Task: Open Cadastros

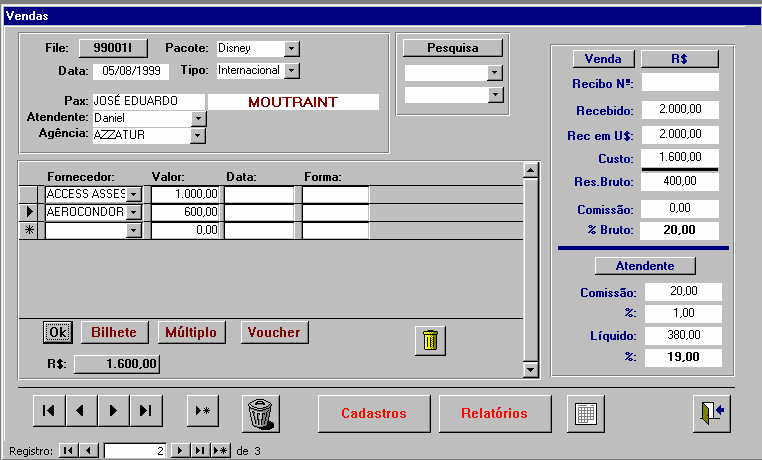Action: 374,413
